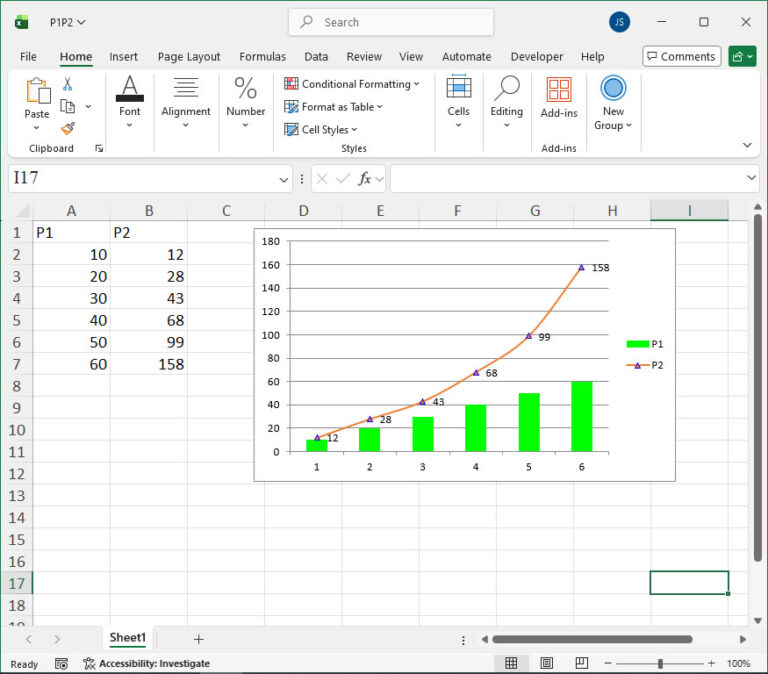This screenshot has width=768, height=674.
Task: Open the Copy options dropdown arrow
Action: [88, 106]
